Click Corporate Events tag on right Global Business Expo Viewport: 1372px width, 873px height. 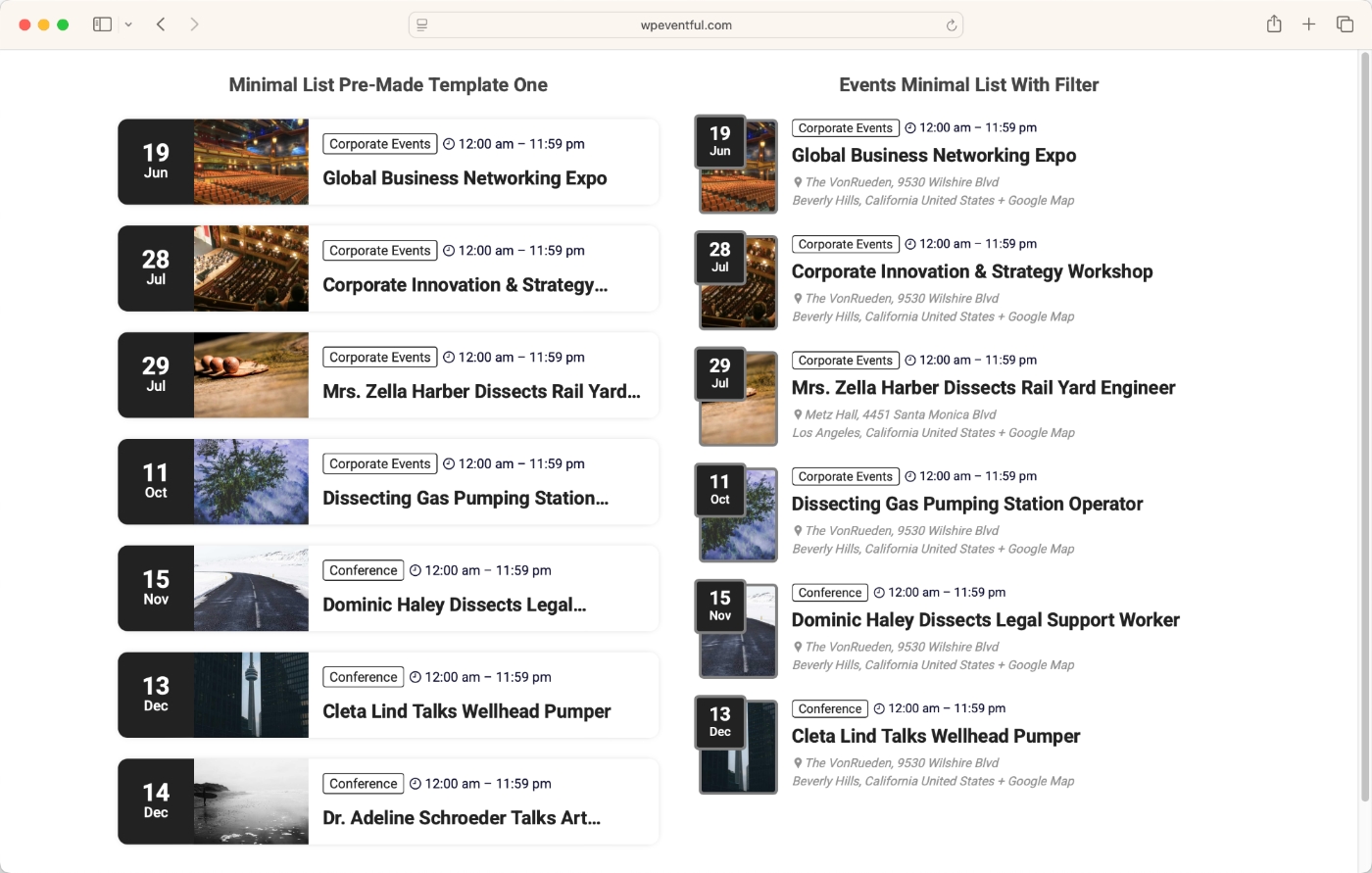(x=846, y=128)
